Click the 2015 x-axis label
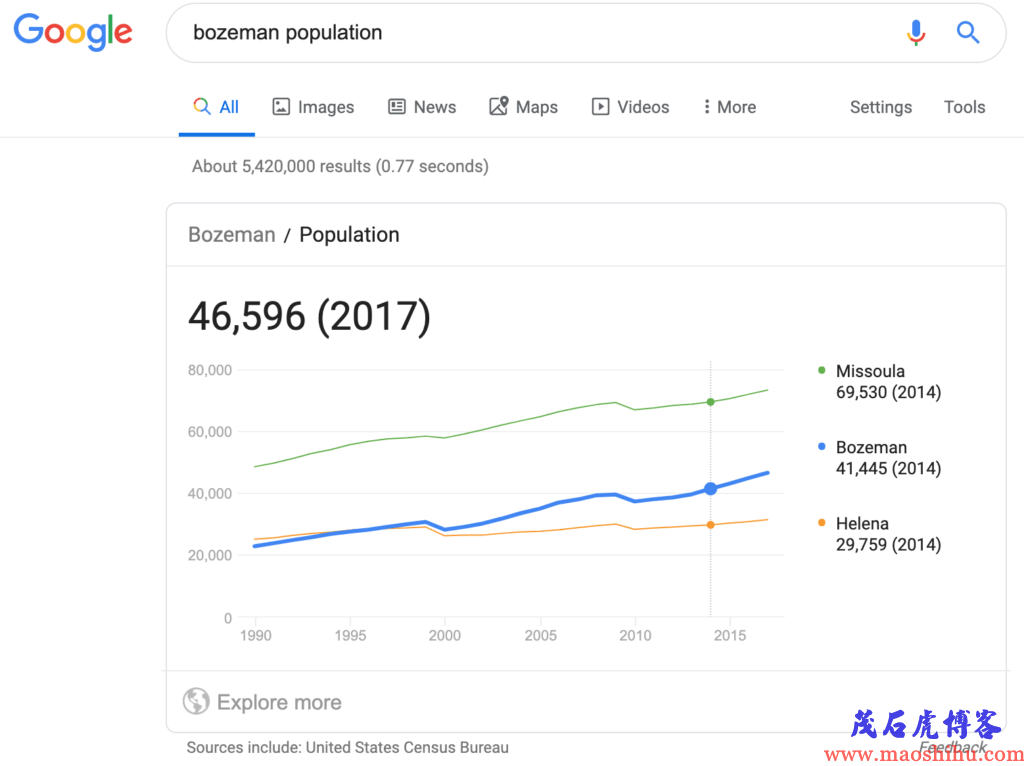The width and height of the screenshot is (1024, 766). point(730,635)
